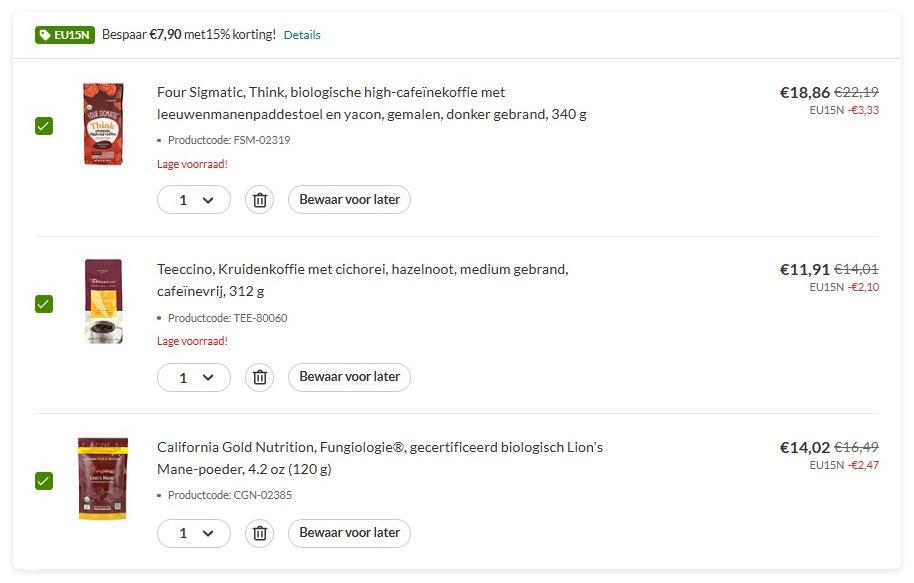Screen dimensions: 914x583
Task: Click the Lion's Mane pouch thumbnail
Action: (x=103, y=479)
